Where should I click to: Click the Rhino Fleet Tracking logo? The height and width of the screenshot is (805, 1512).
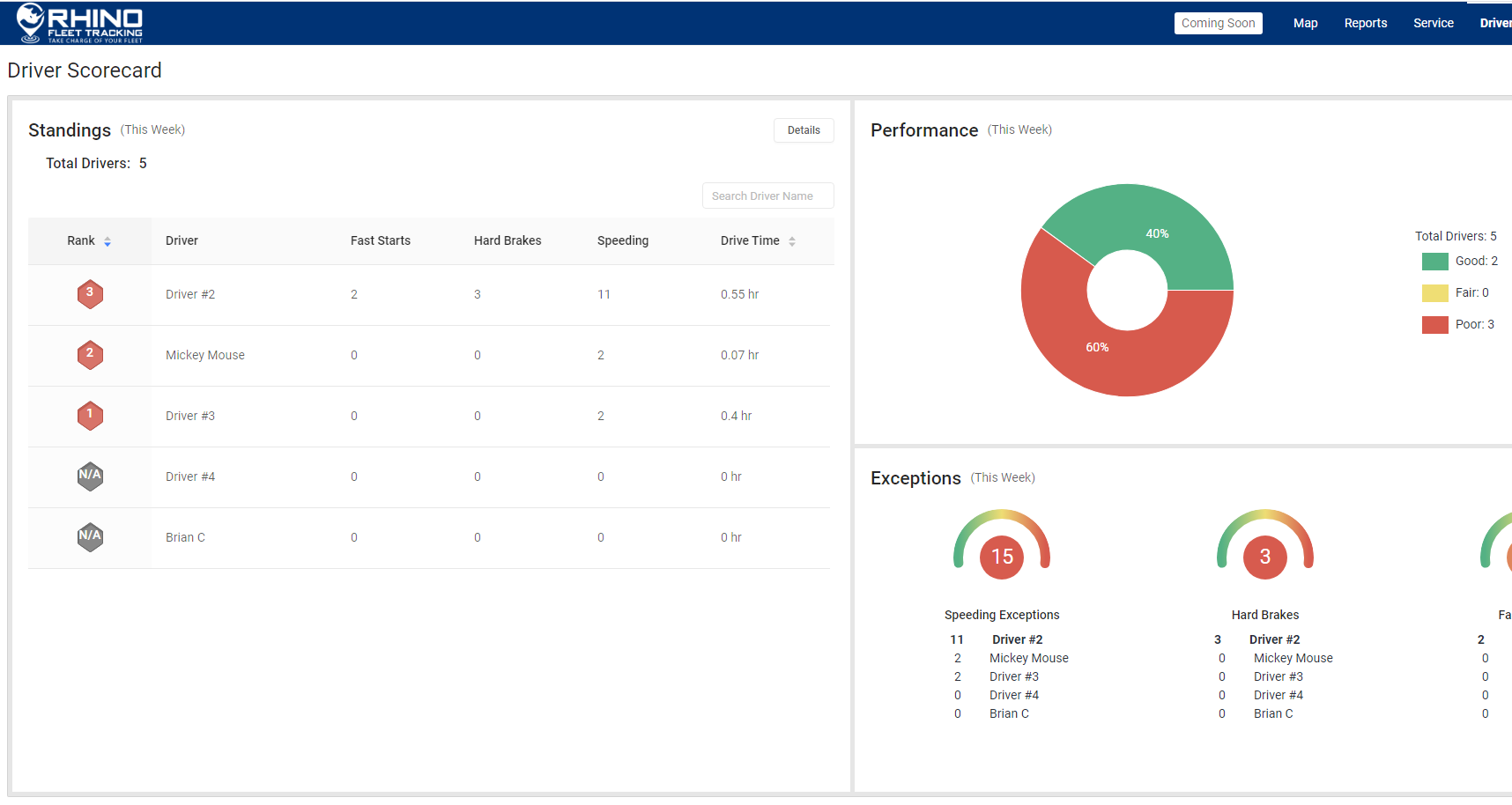[x=79, y=23]
